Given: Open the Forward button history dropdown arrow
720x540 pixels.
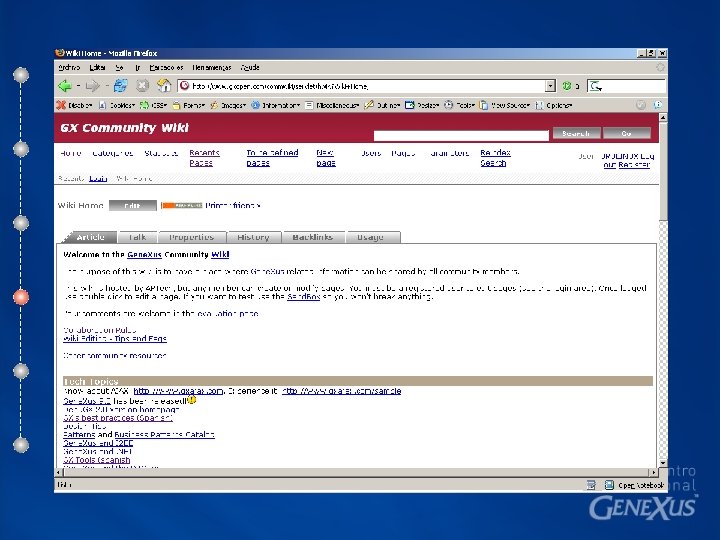Looking at the screenshot, I should pos(107,86).
